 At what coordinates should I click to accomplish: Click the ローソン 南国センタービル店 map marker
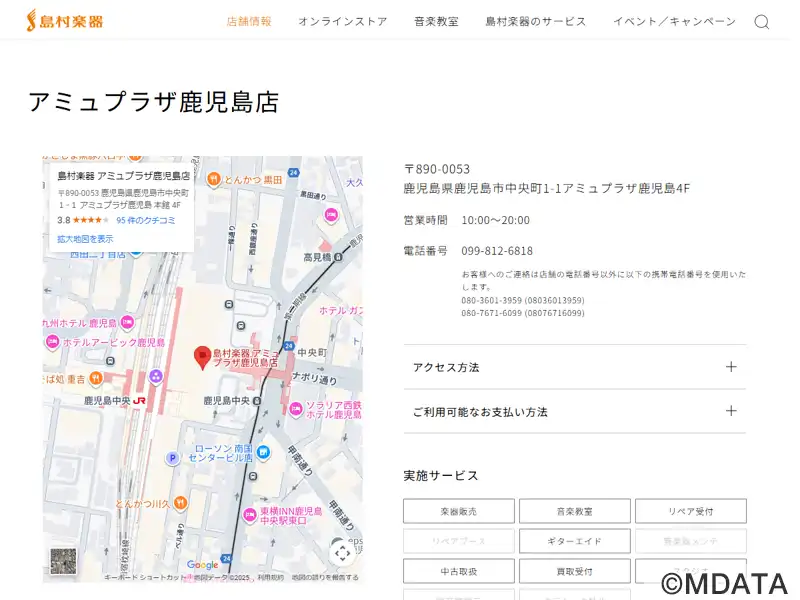pos(263,452)
